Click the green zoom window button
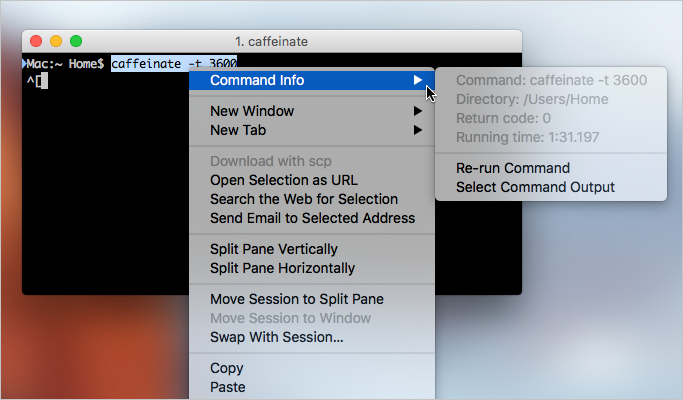This screenshot has height=400, width=683. (x=76, y=41)
